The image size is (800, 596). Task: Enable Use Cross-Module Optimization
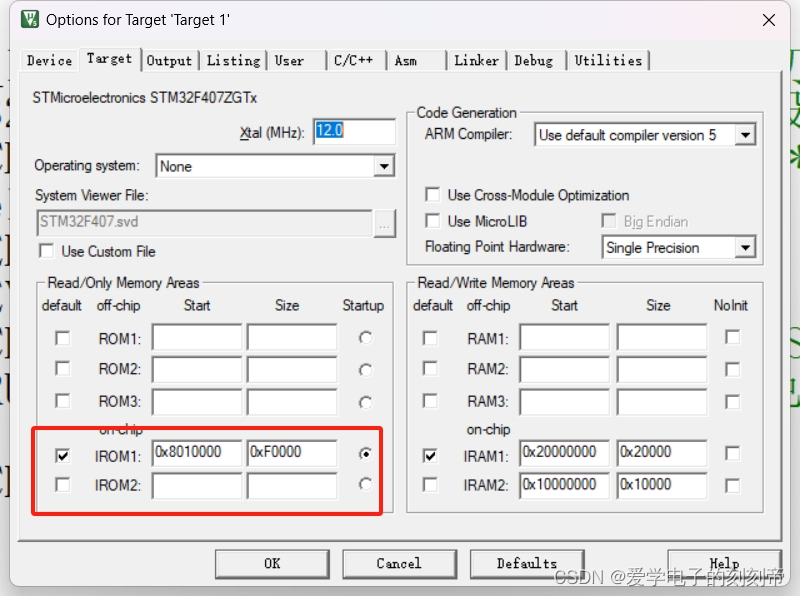[x=433, y=195]
